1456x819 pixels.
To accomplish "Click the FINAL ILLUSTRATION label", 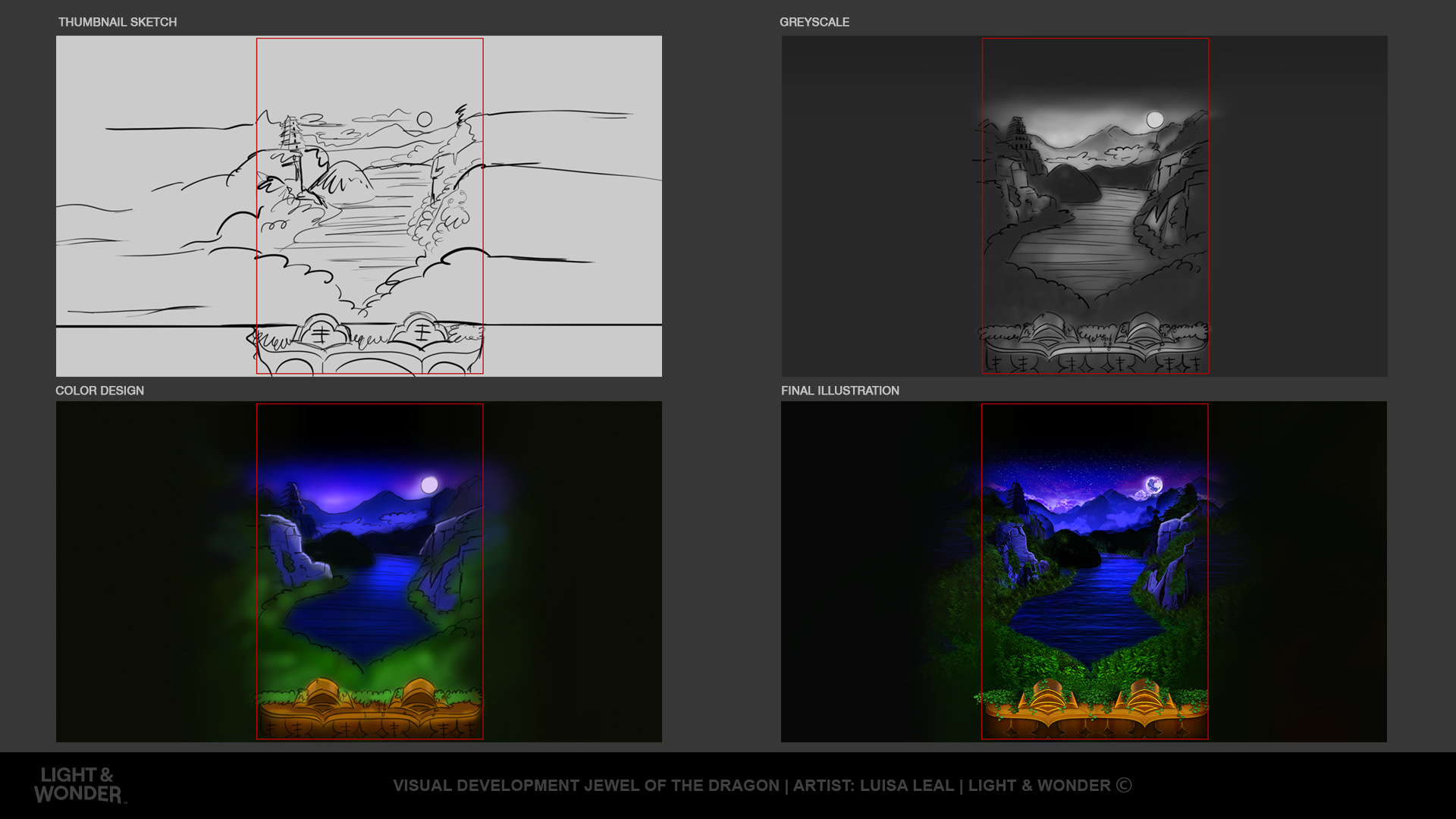I will [839, 391].
